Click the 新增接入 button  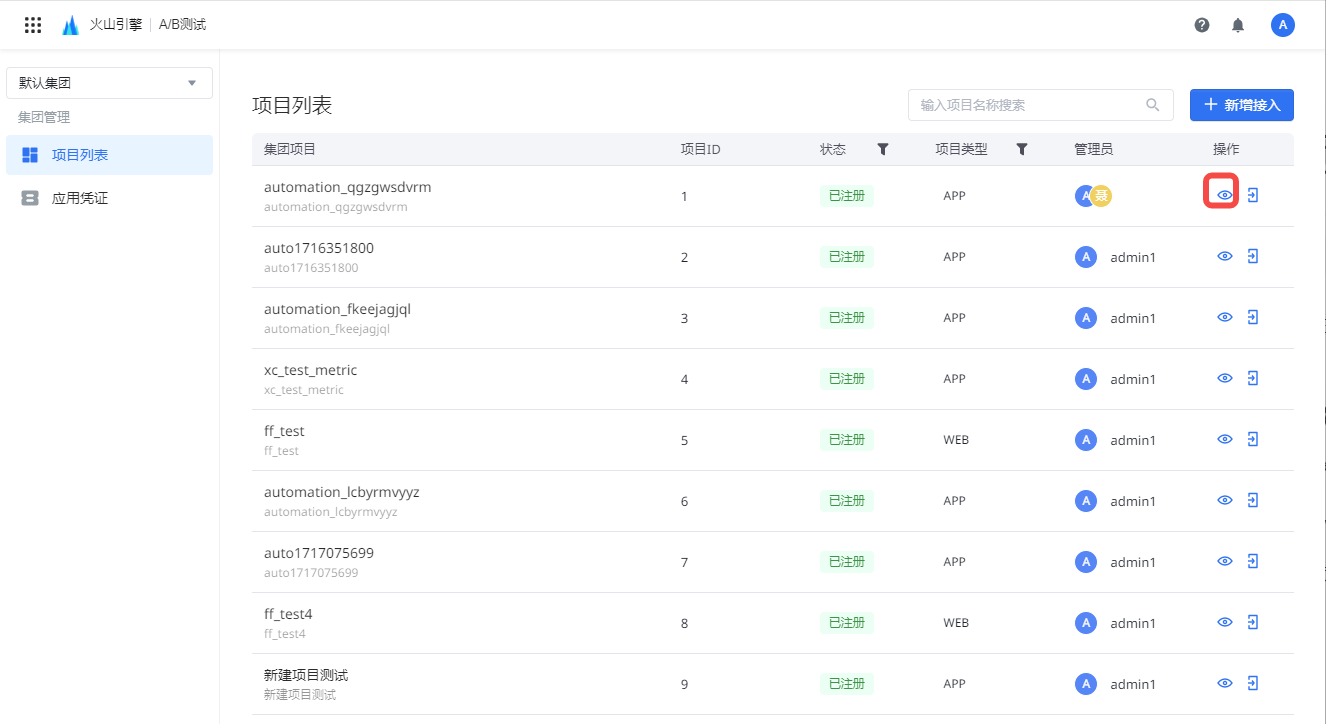click(1242, 105)
